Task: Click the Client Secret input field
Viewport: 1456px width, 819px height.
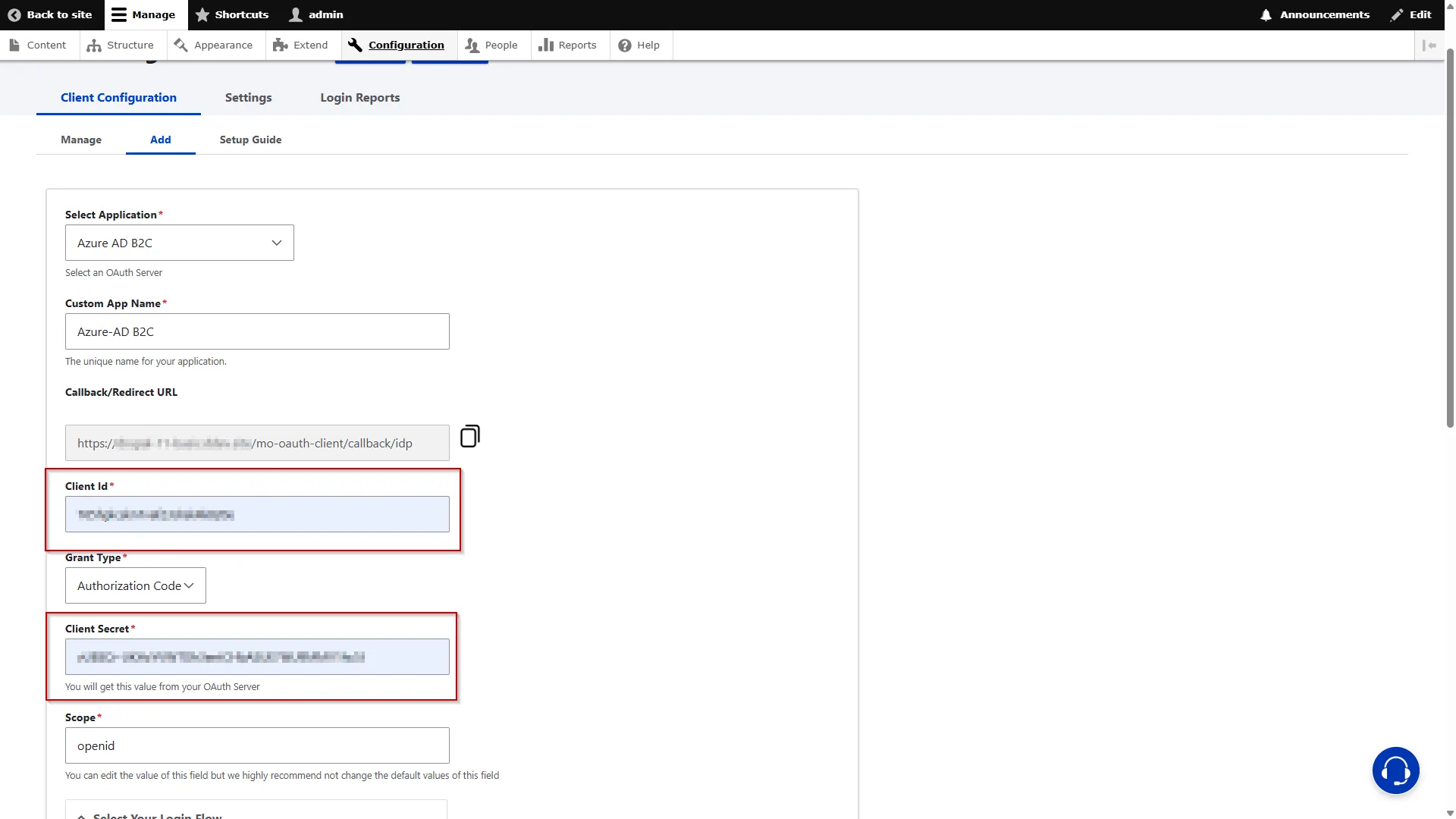Action: click(x=257, y=657)
